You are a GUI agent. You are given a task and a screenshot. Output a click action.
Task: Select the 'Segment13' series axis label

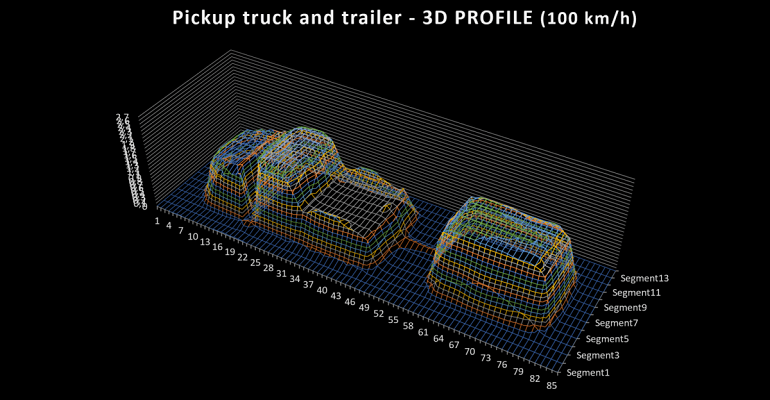[x=644, y=278]
